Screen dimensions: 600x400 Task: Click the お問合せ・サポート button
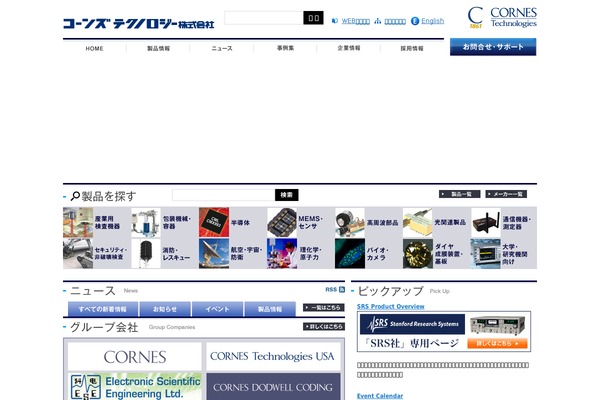point(493,47)
